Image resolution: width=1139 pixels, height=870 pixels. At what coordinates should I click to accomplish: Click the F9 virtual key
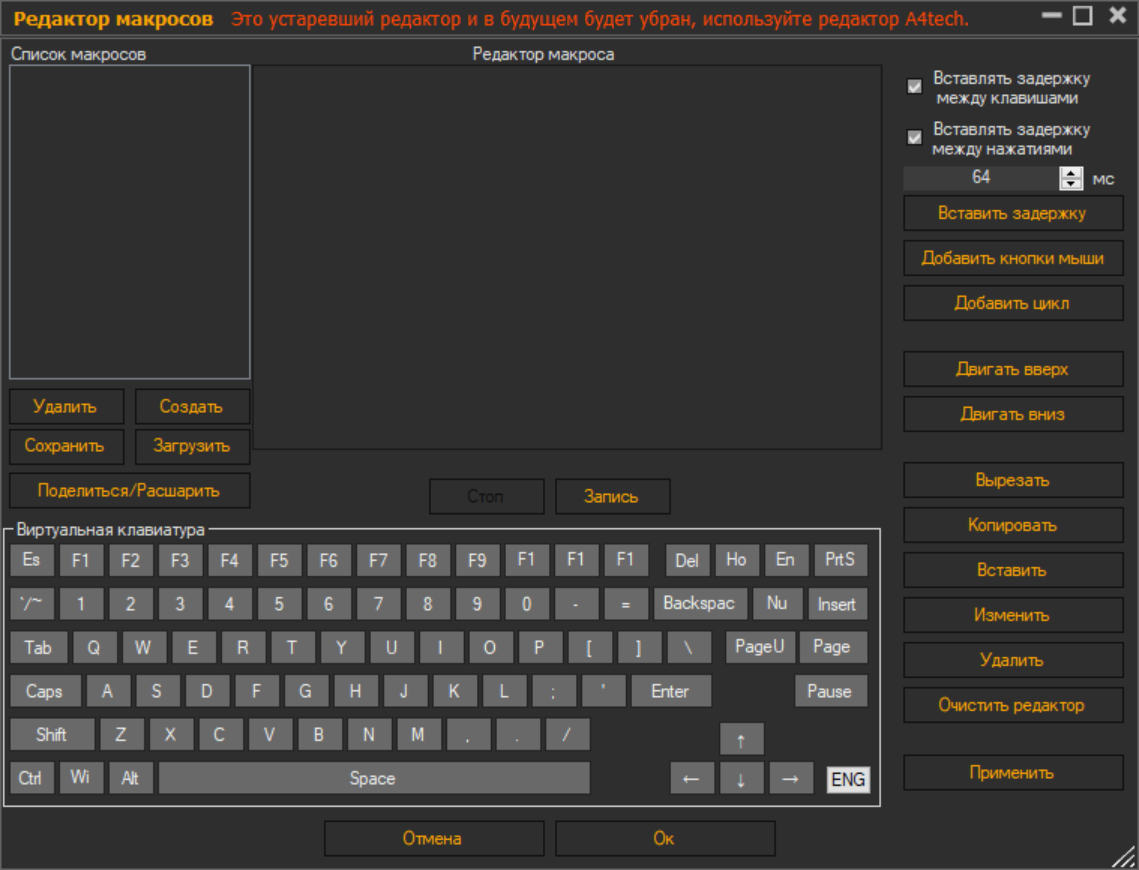pos(477,560)
